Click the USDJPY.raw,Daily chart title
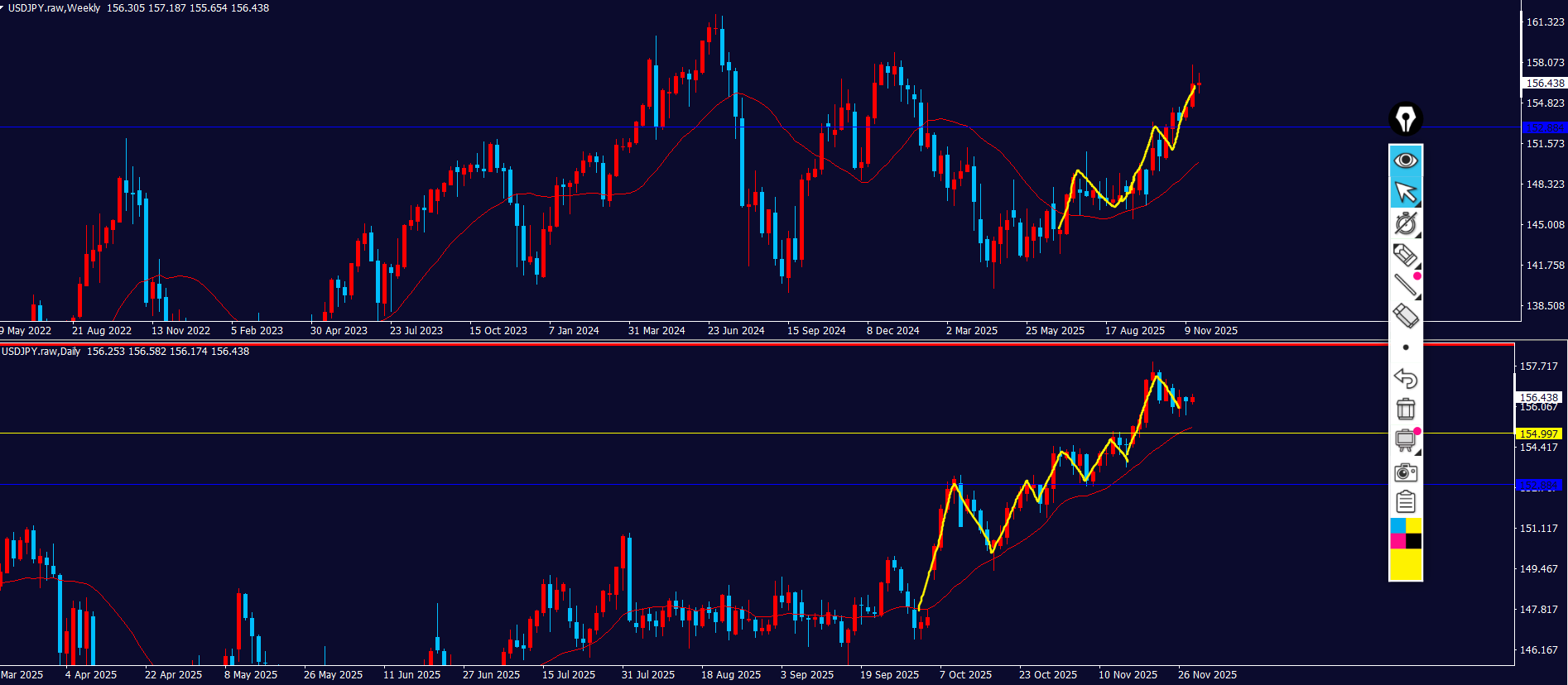The width and height of the screenshot is (1568, 685). pyautogui.click(x=41, y=352)
